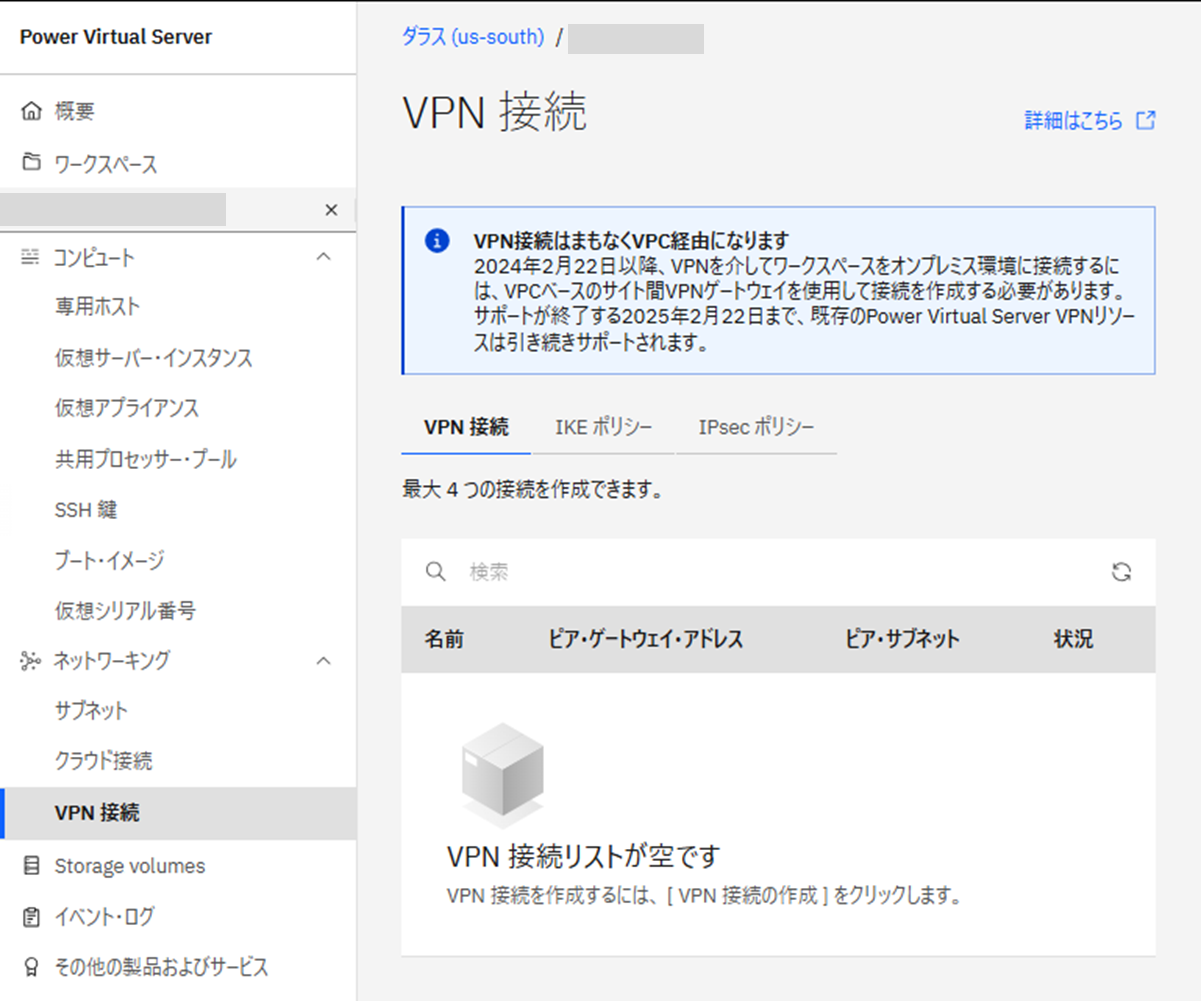Screen dimensions: 1201x1001
Task: Switch to the VPN 接続 tab
Action: (466, 427)
